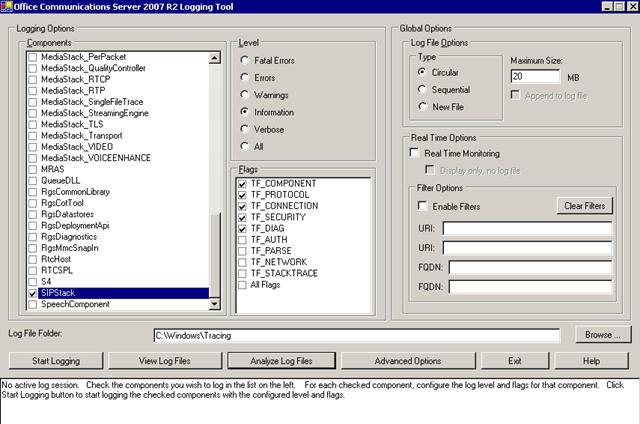Viewport: 640px width, 424px height.
Task: Uncheck the TF_COMPONENT flag
Action: tap(242, 184)
